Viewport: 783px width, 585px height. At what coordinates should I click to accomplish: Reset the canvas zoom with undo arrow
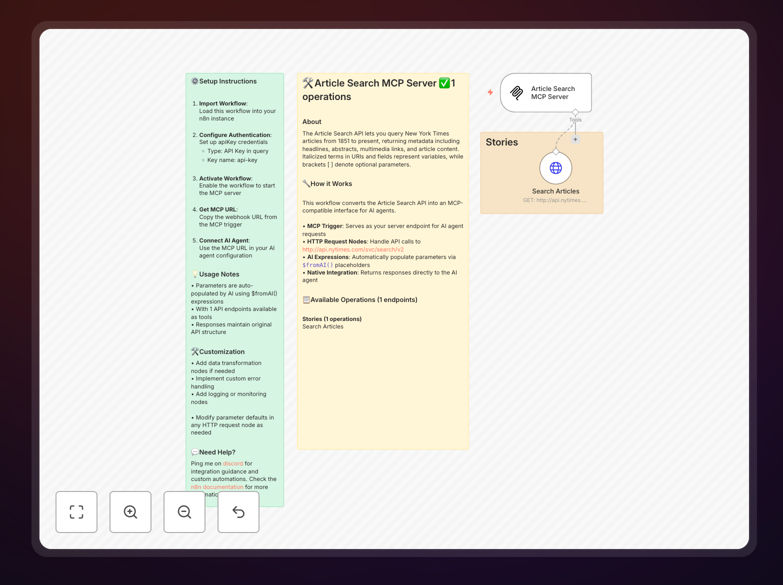[x=238, y=512]
